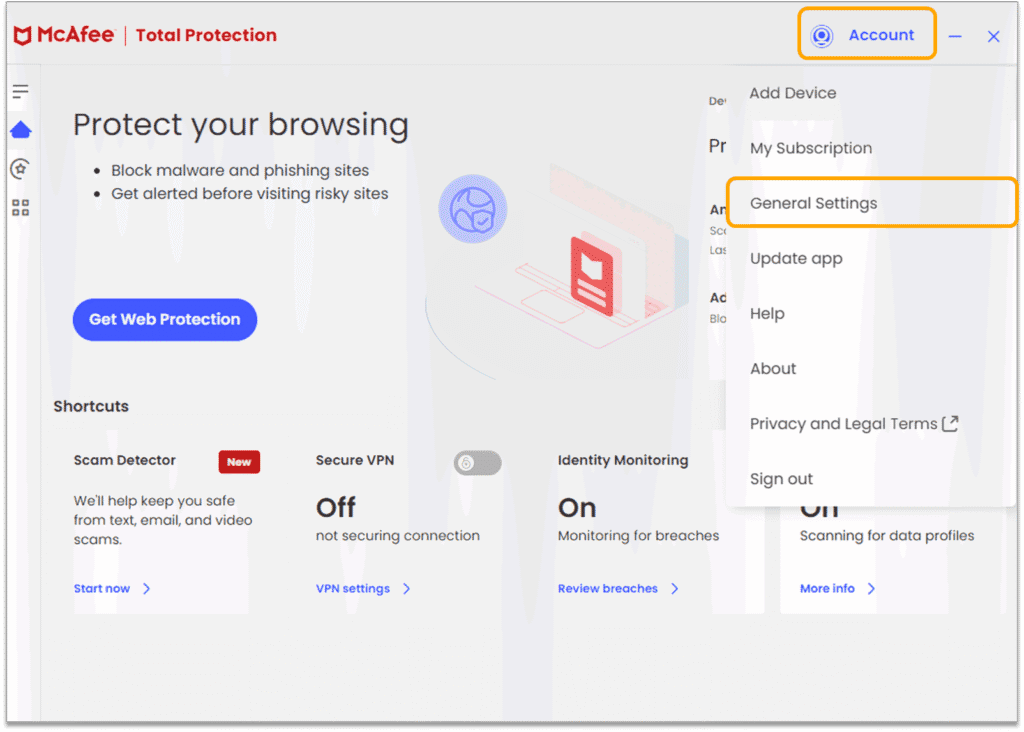Click Update app in the dropdown menu

[x=796, y=258]
